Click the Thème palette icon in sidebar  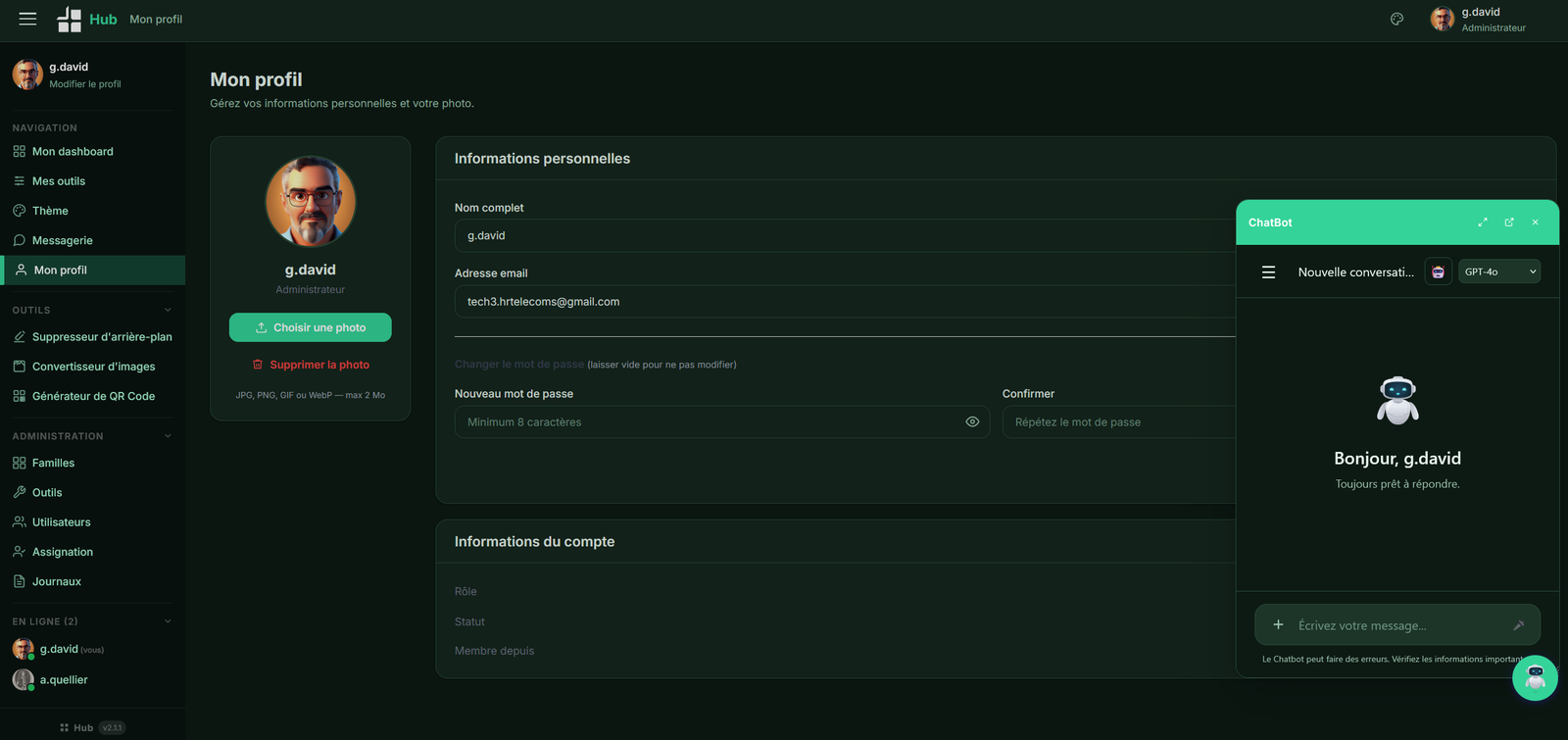[20, 211]
